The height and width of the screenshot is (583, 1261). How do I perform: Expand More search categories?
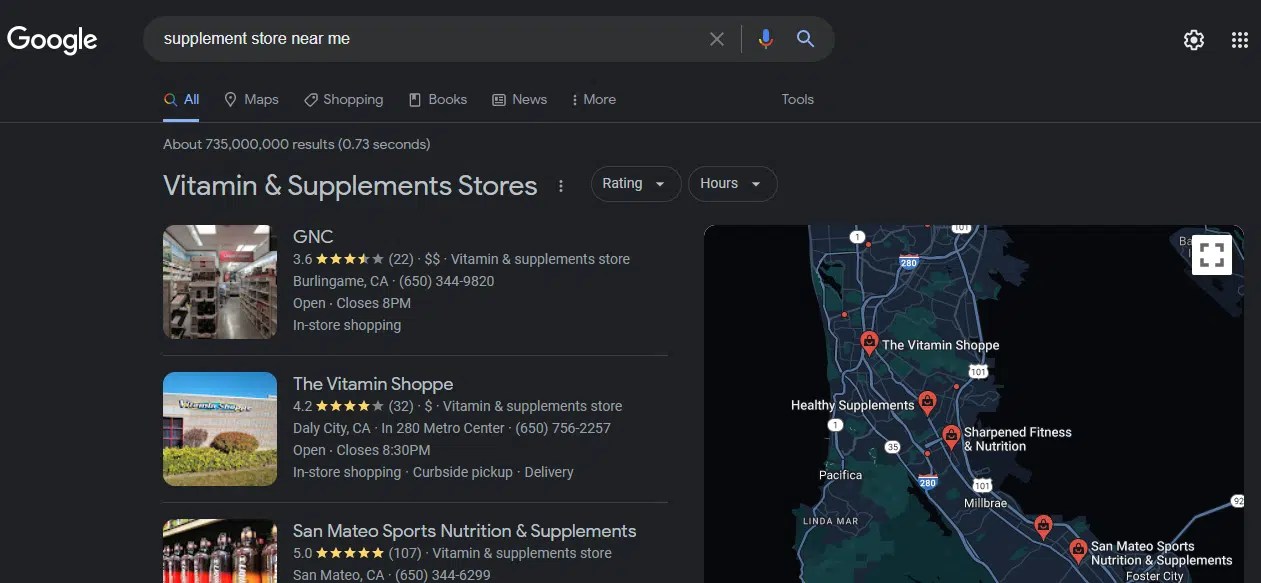(x=594, y=99)
